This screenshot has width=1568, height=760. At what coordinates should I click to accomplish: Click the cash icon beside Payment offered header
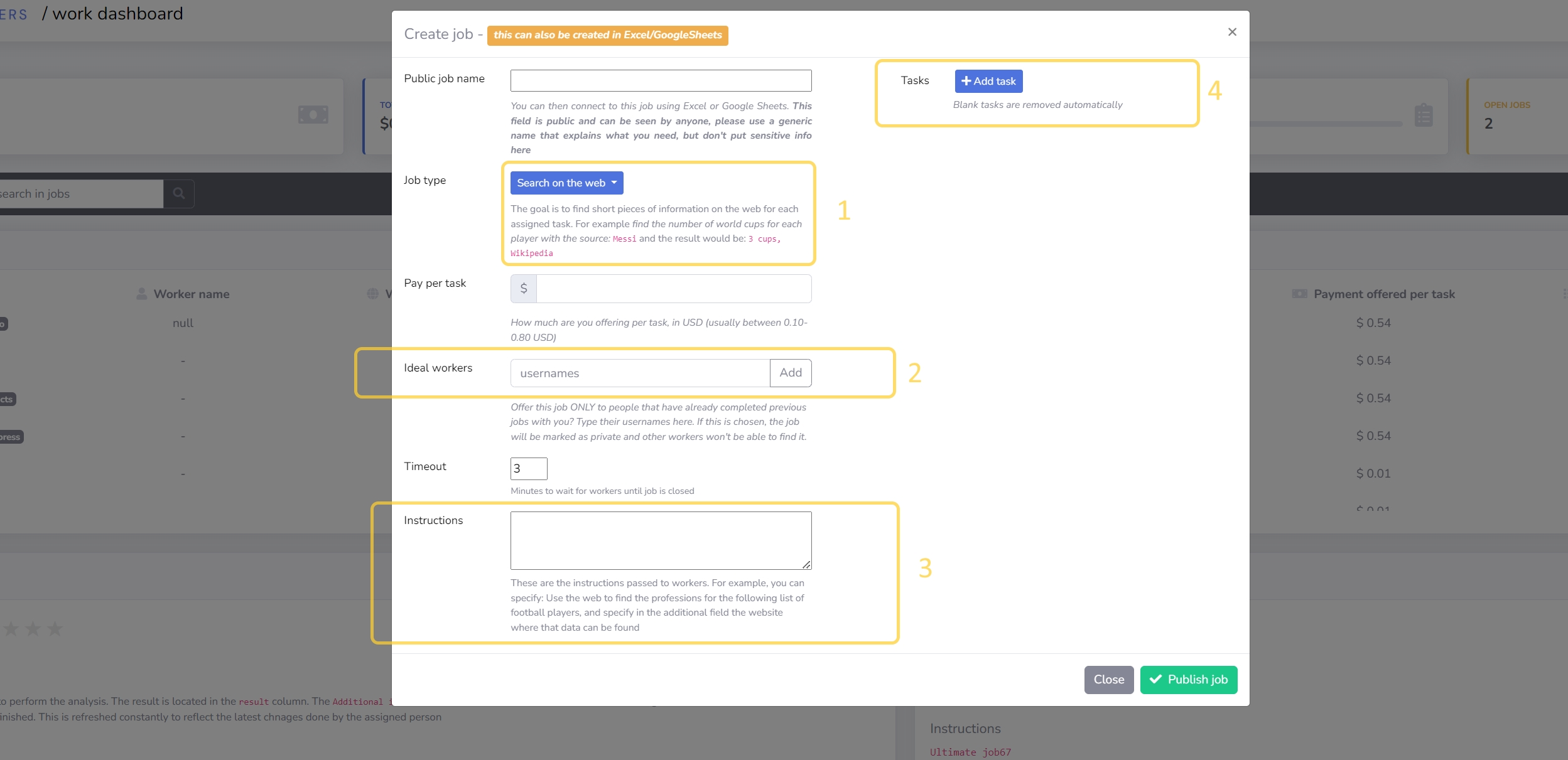coord(1299,294)
